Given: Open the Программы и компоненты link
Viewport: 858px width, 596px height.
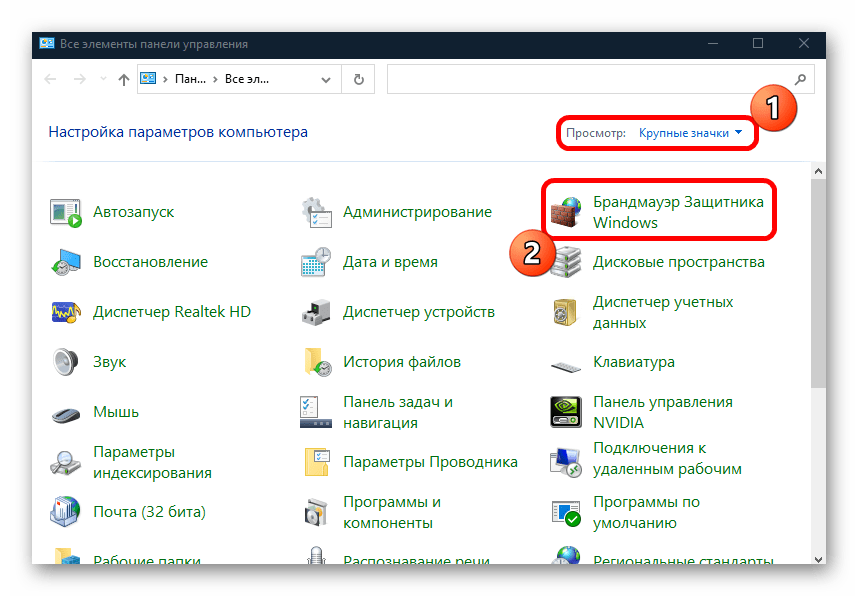Looking at the screenshot, I should click(392, 513).
